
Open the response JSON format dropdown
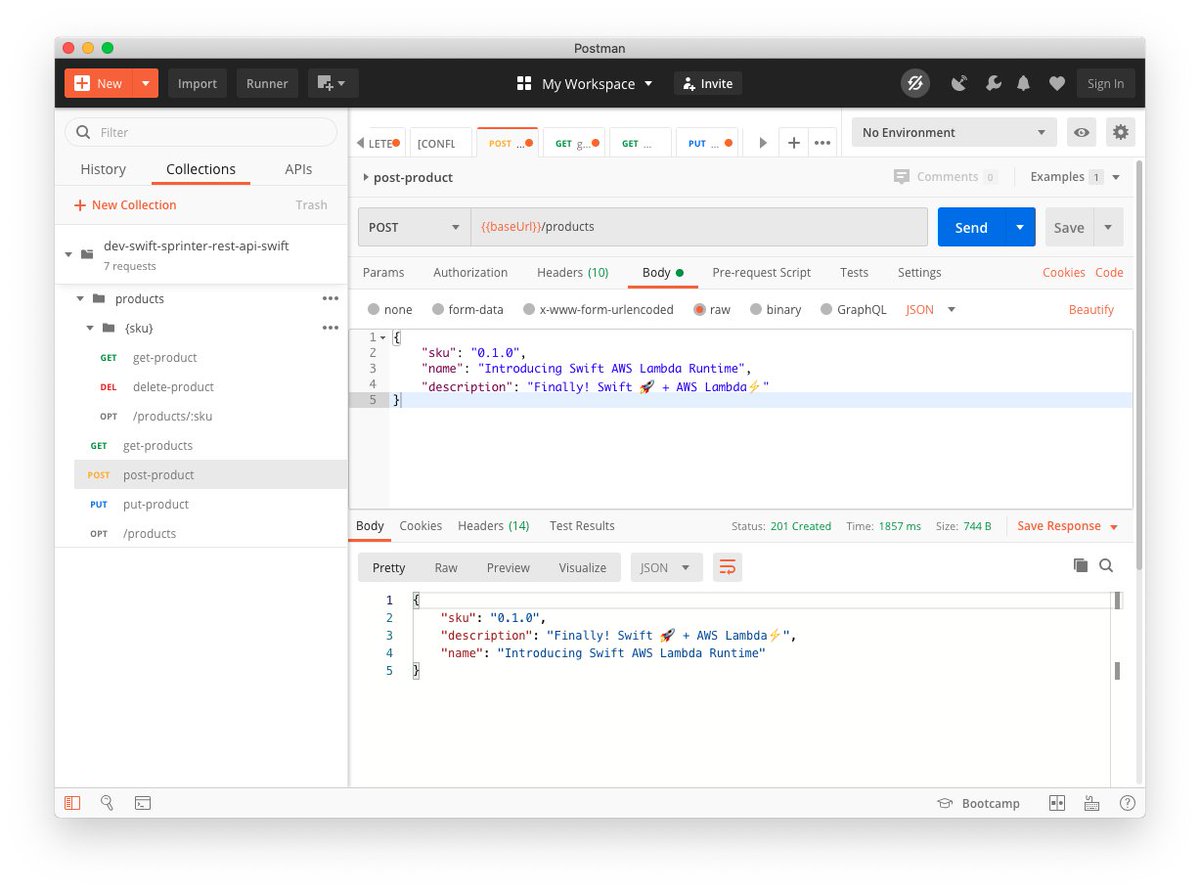666,567
